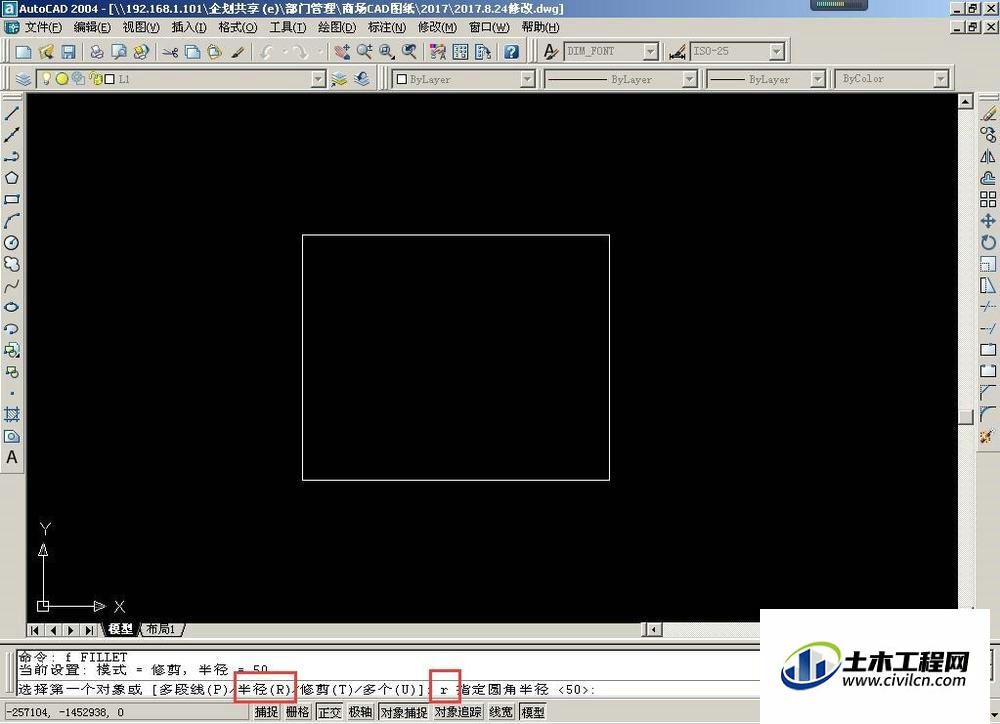Click the Rotate tool
The height and width of the screenshot is (724, 1000).
988,242
